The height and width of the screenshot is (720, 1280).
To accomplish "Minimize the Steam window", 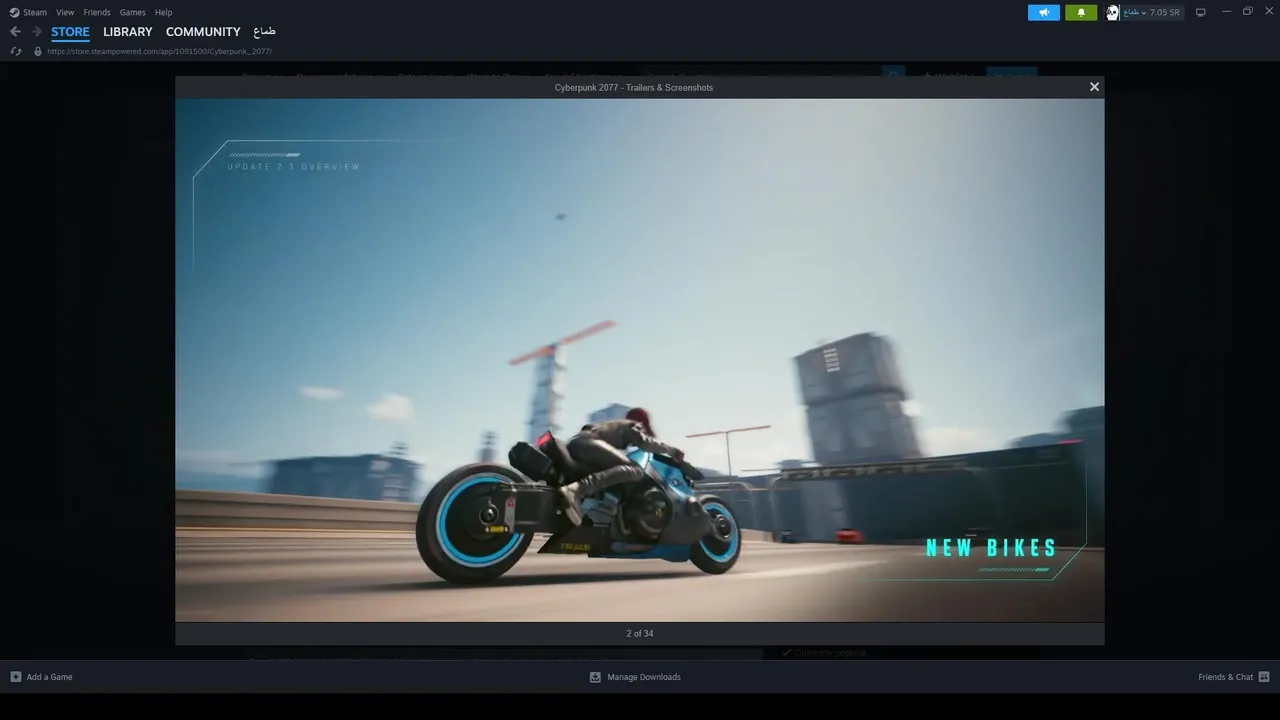I will [x=1227, y=12].
